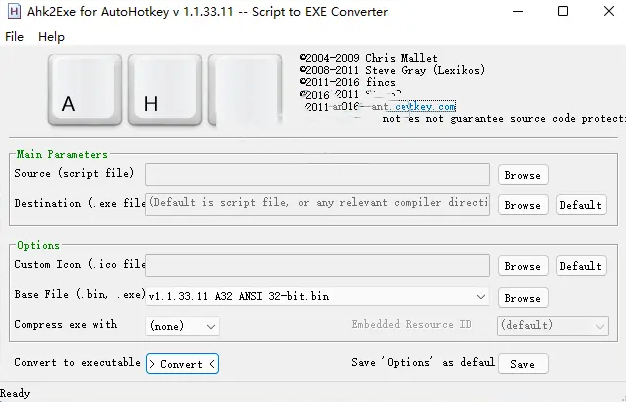Click the '2004-2009 Chris Mallet' credit line
Image resolution: width=626 pixels, height=402 pixels.
[x=368, y=58]
